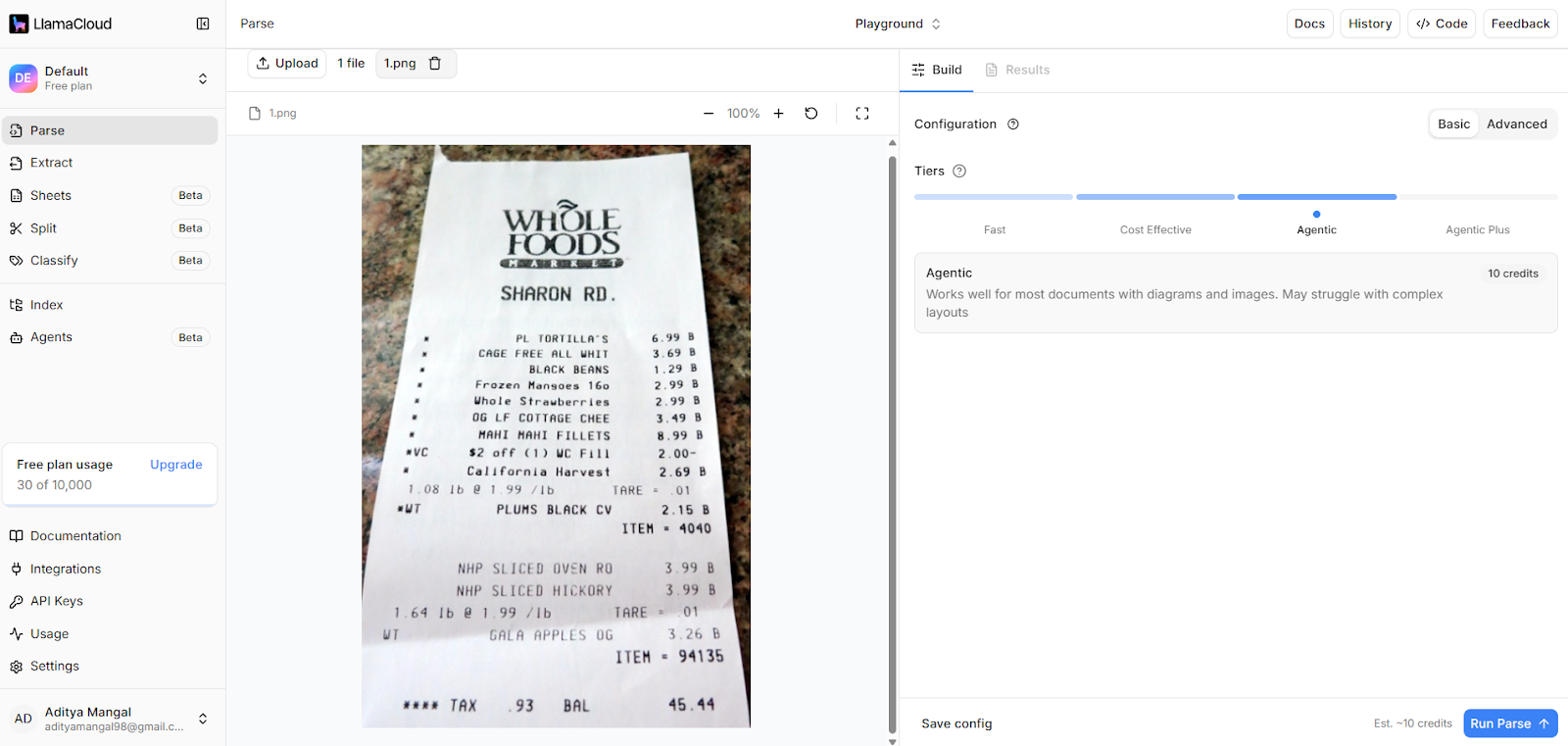Click the Run Parse button
This screenshot has width=1568, height=746.
coord(1510,723)
